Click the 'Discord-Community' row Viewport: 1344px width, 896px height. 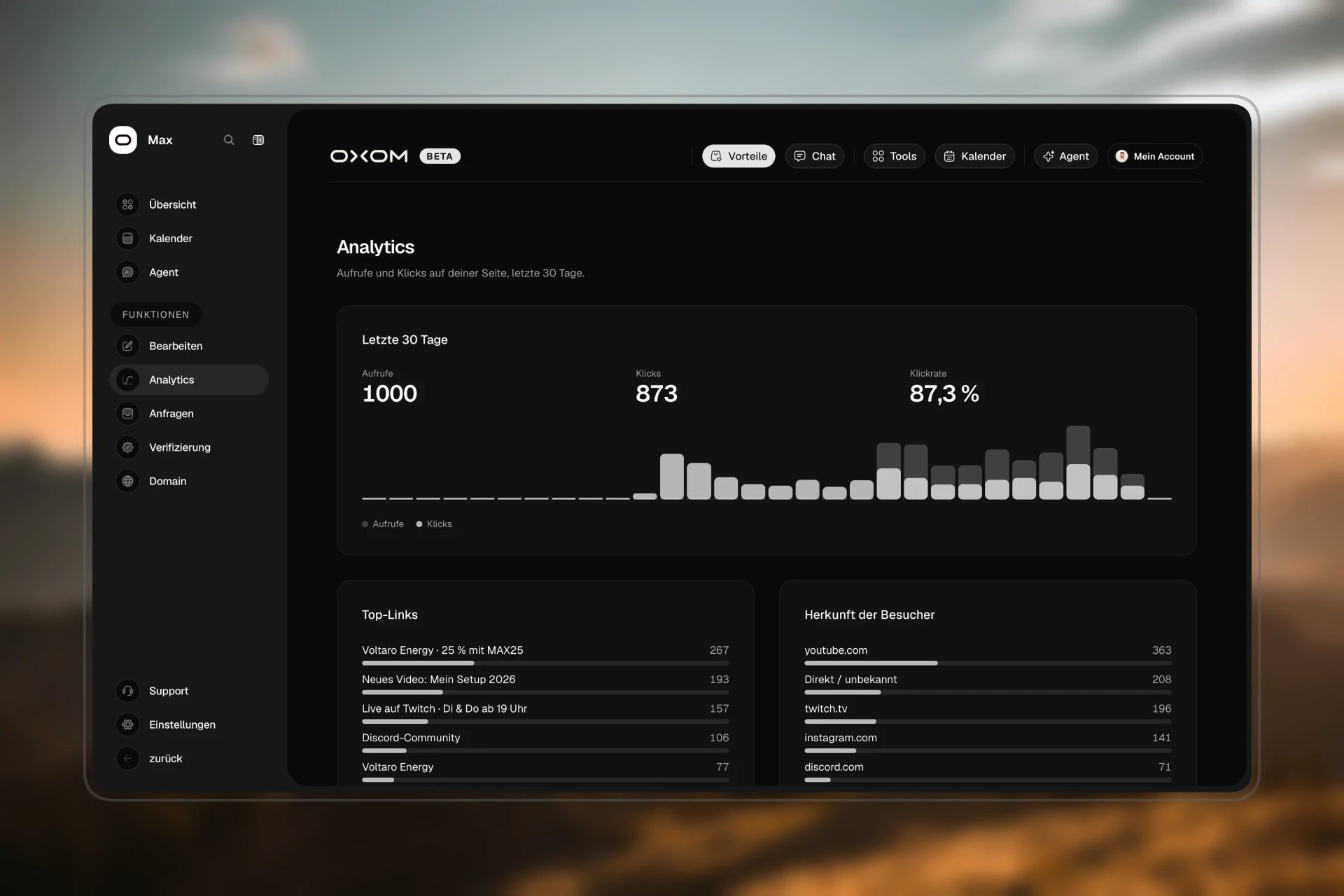[x=545, y=742]
